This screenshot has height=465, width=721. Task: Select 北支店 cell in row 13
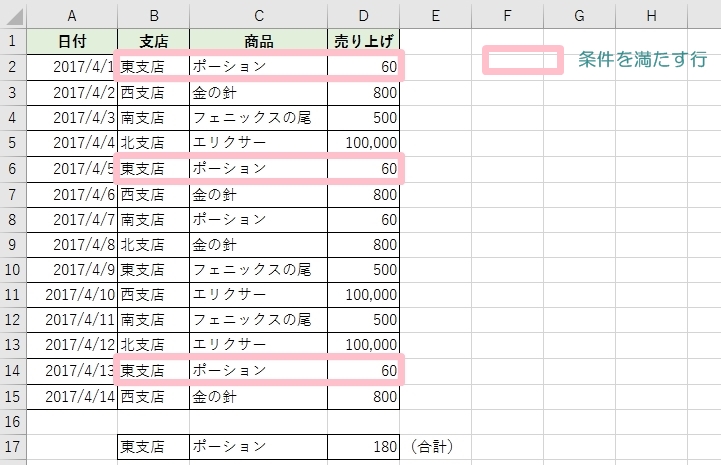coord(154,345)
